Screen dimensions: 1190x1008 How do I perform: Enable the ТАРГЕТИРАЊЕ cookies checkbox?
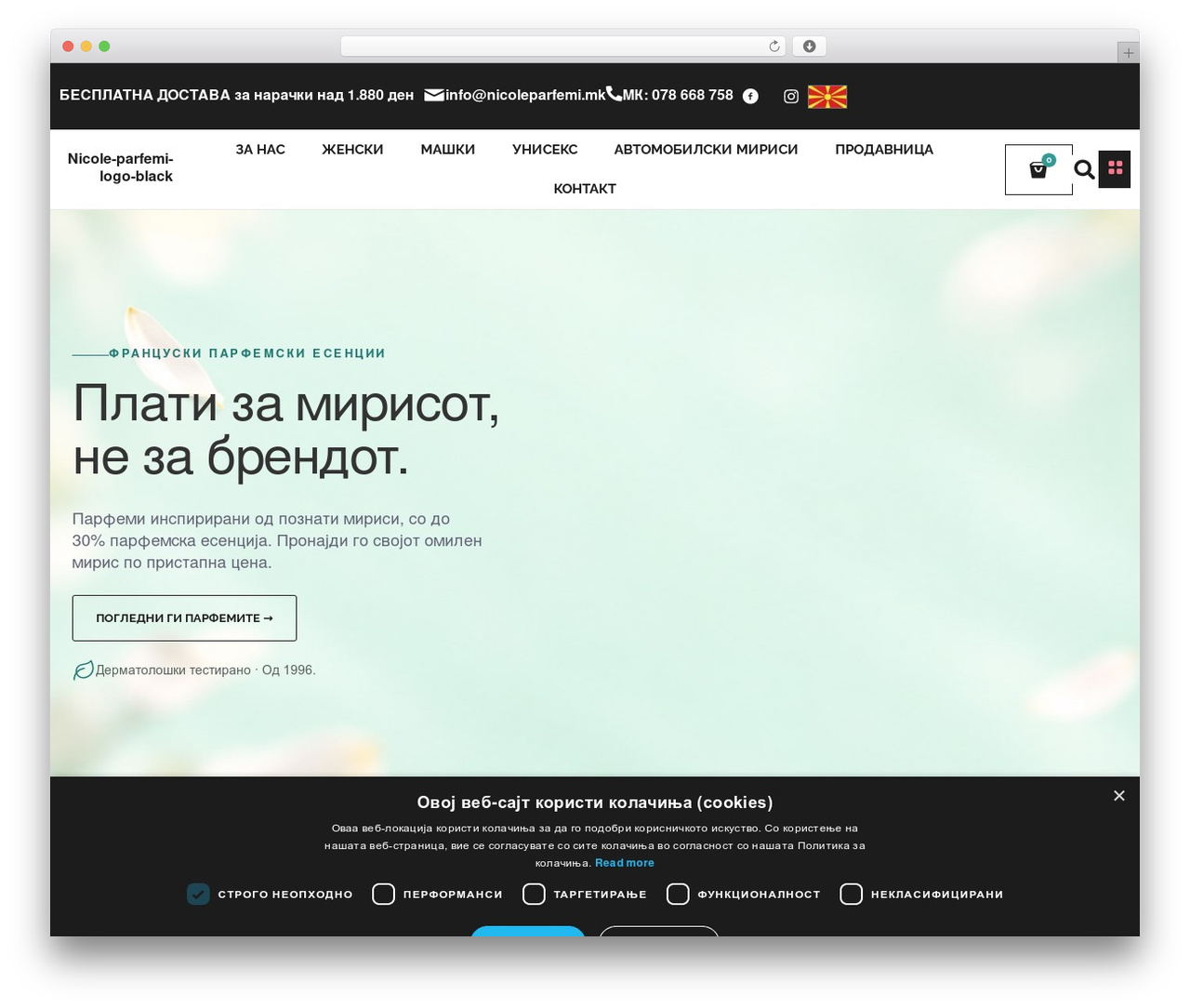point(534,894)
